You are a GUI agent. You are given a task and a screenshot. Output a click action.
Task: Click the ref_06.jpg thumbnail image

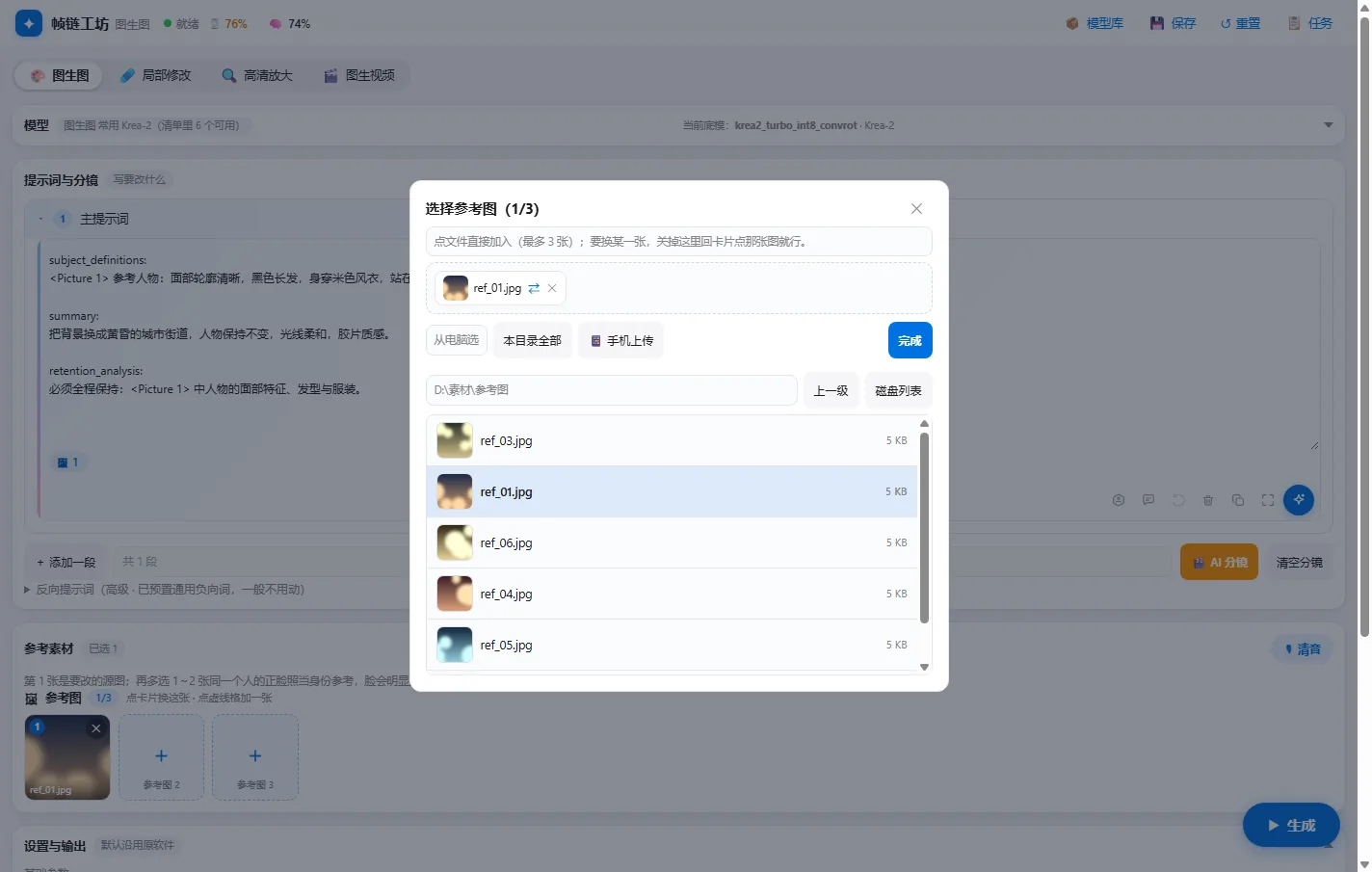point(455,542)
